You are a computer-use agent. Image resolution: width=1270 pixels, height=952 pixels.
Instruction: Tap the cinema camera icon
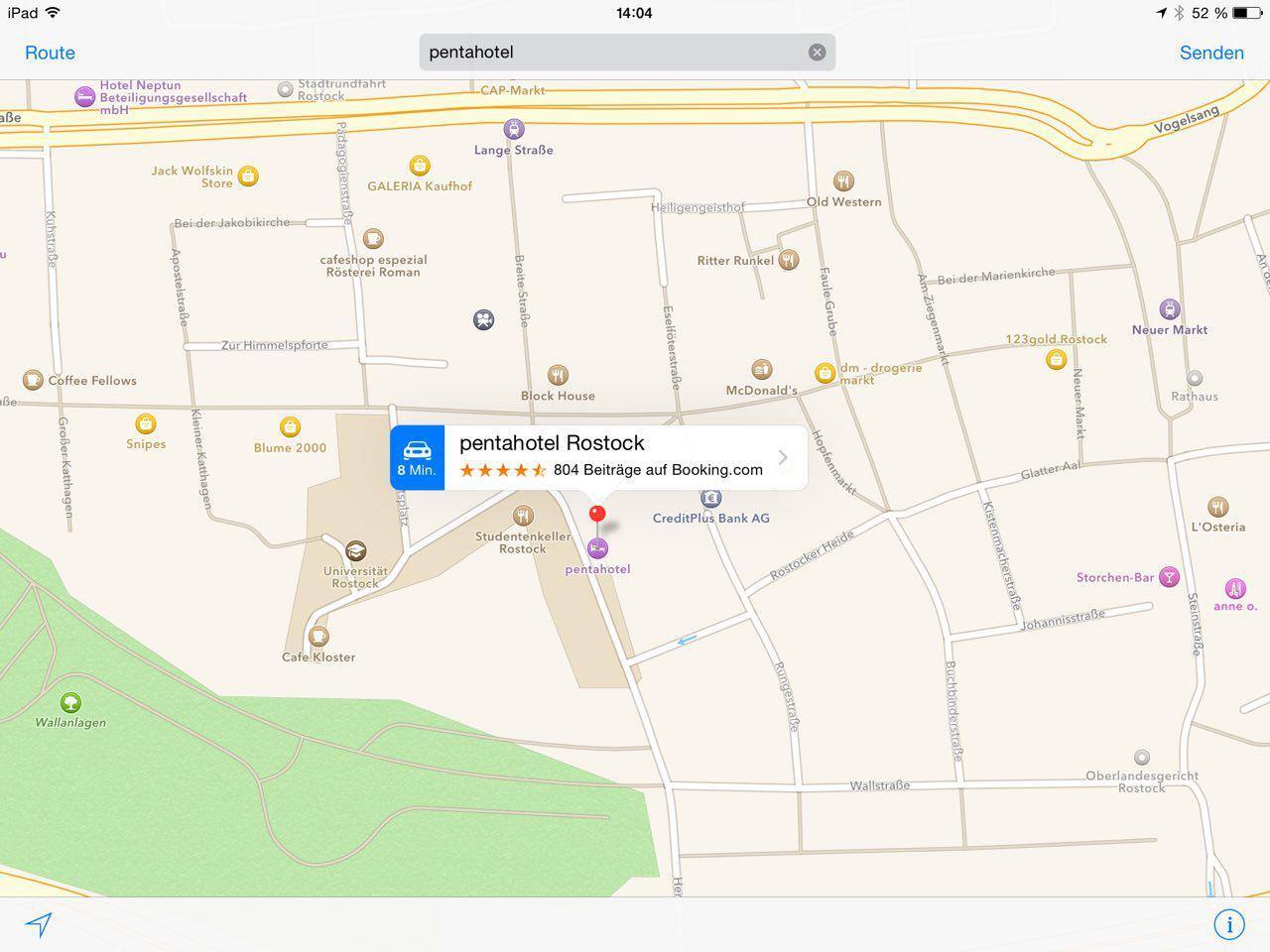483,319
